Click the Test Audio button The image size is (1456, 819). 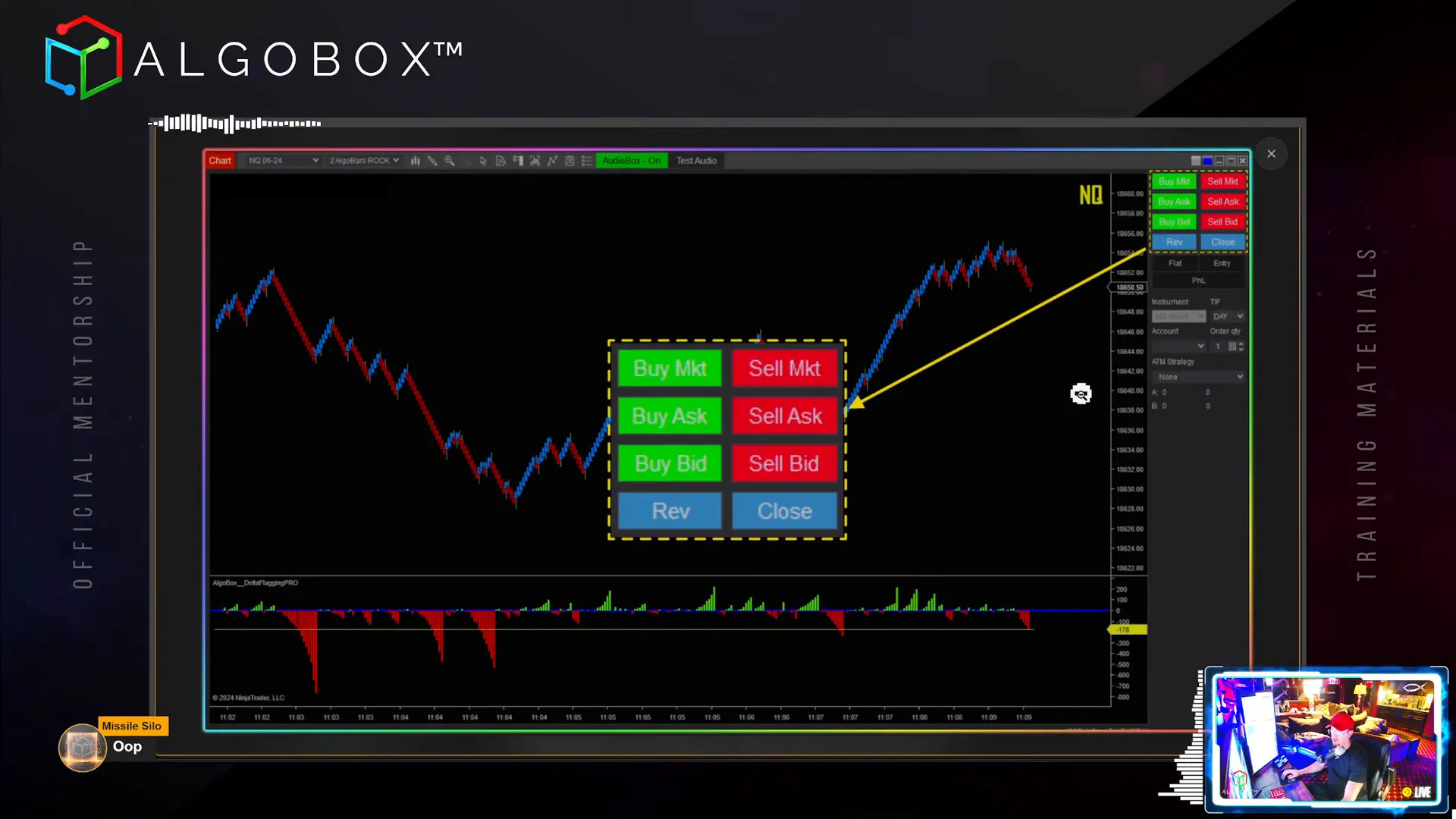696,161
